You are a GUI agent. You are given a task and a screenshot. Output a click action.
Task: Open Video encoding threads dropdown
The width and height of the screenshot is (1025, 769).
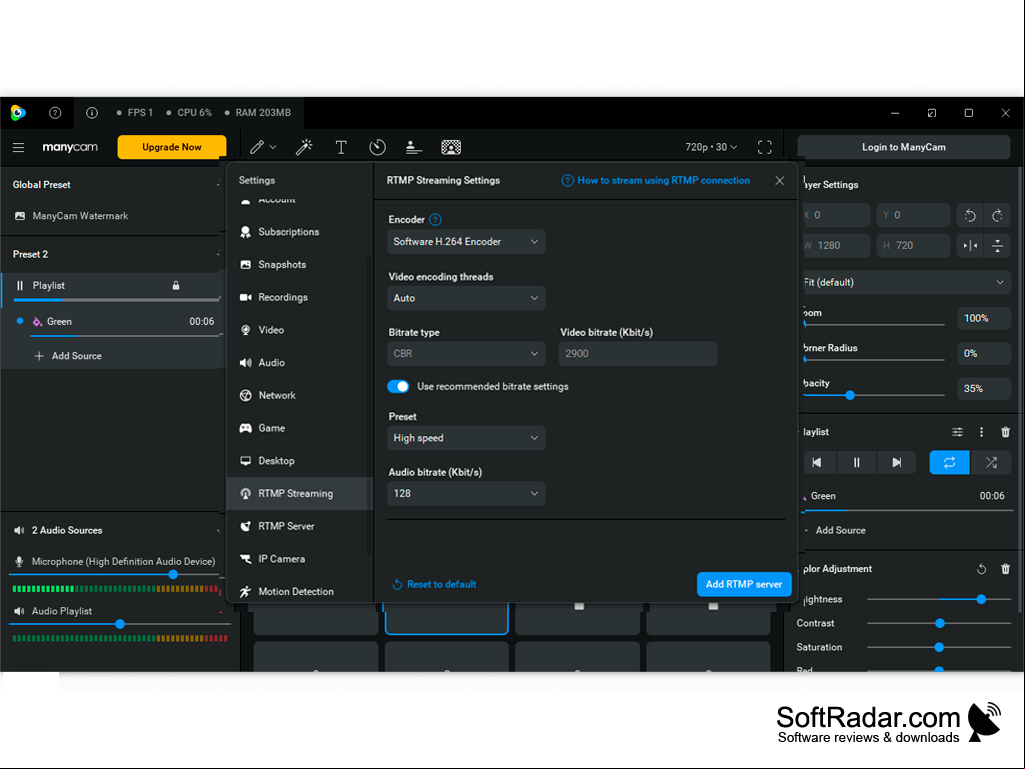click(466, 298)
